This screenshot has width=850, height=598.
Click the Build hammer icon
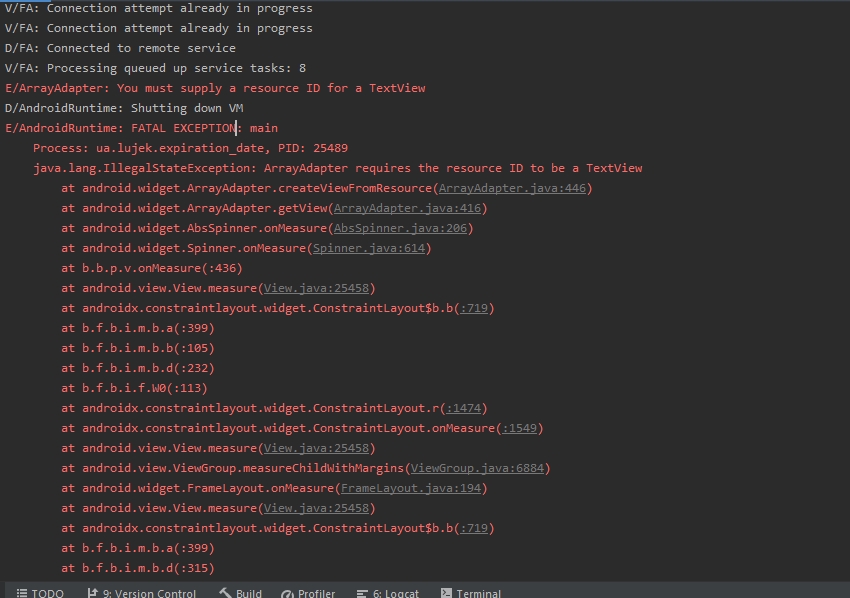point(225,593)
